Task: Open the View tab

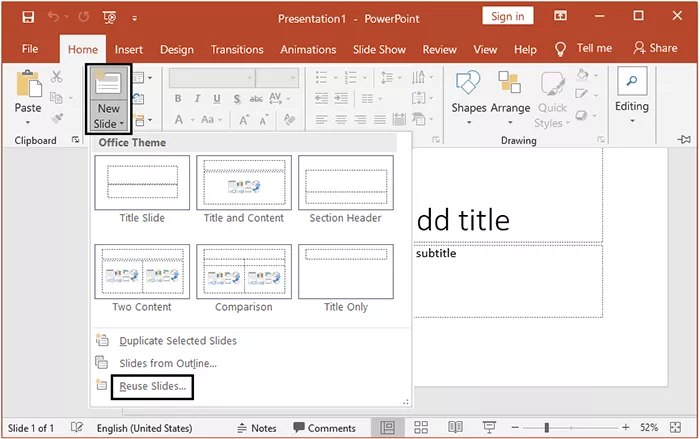Action: pyautogui.click(x=485, y=49)
